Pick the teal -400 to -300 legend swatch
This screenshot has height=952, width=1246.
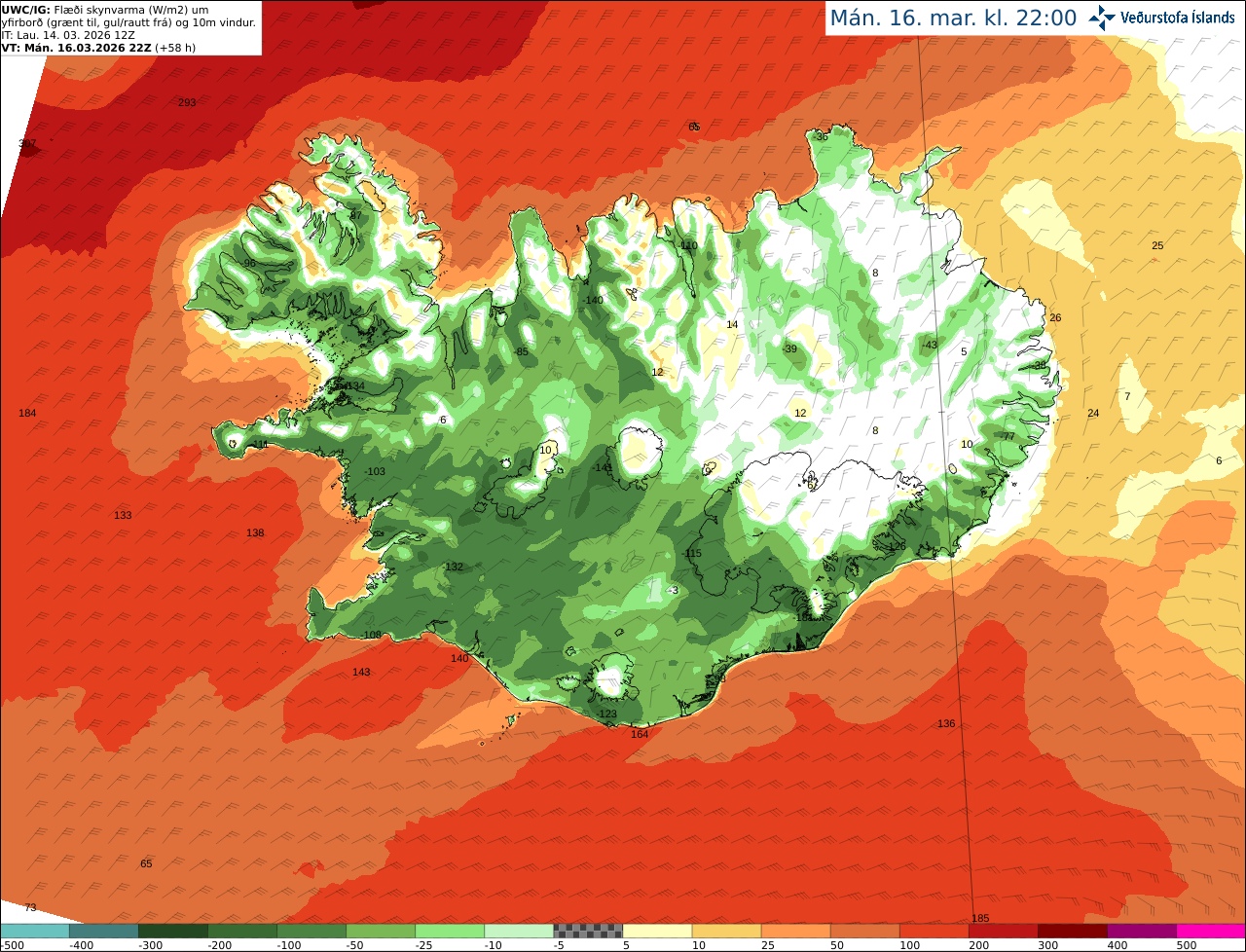pyautogui.click(x=103, y=931)
